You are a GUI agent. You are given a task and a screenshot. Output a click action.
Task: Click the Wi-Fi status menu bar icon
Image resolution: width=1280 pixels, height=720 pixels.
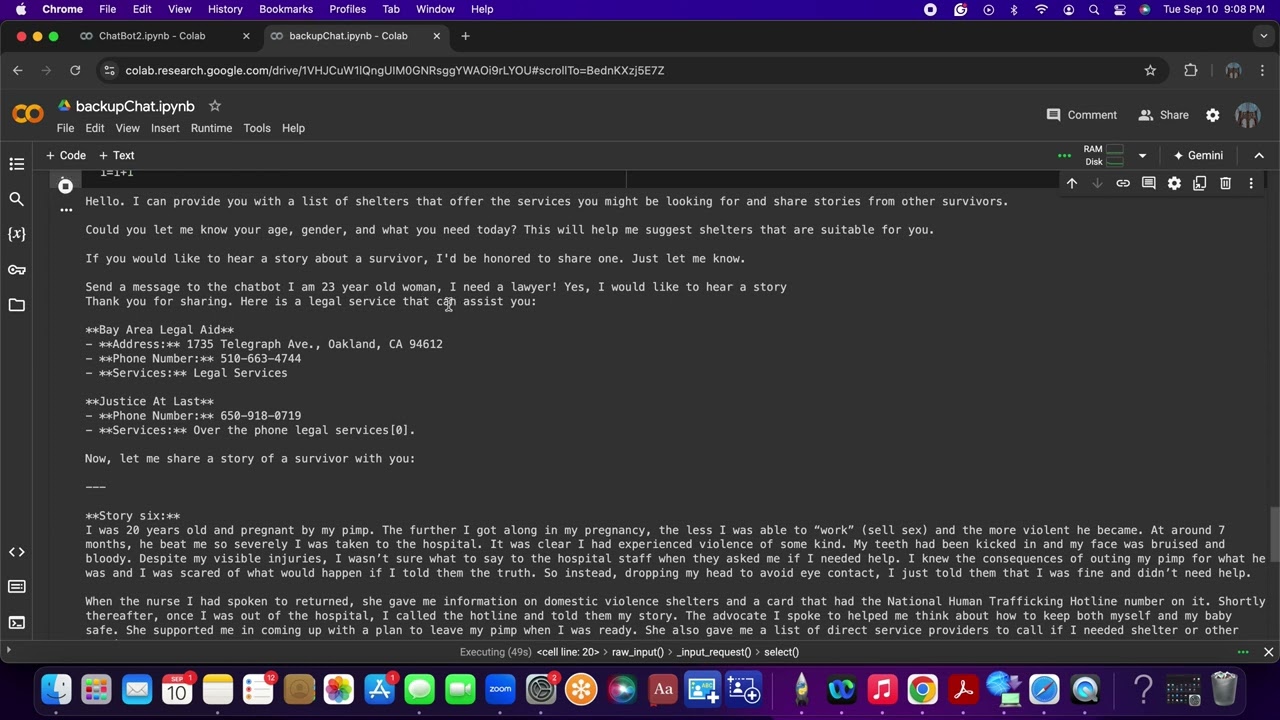tap(1041, 9)
